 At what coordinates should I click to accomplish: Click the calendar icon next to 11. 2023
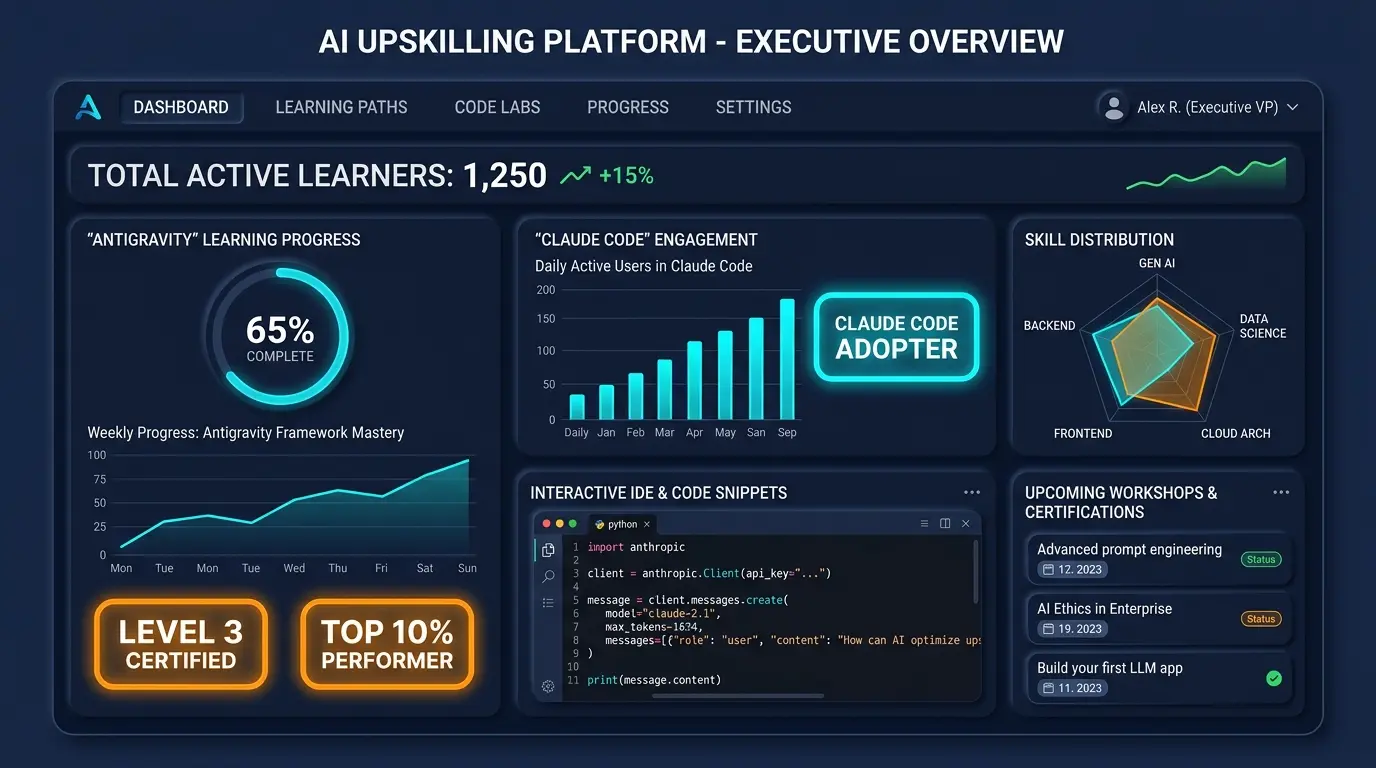pyautogui.click(x=1048, y=688)
